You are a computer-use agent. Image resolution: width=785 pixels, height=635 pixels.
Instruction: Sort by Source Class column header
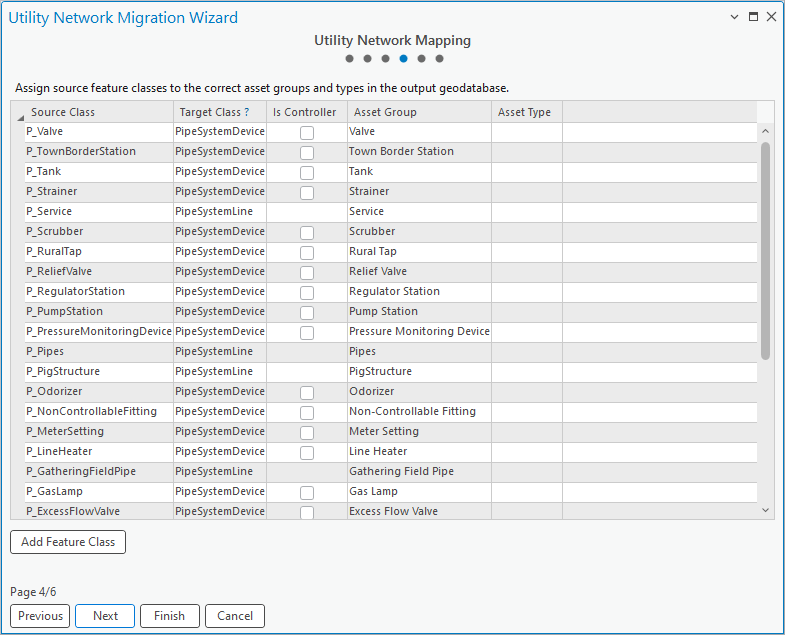point(99,112)
